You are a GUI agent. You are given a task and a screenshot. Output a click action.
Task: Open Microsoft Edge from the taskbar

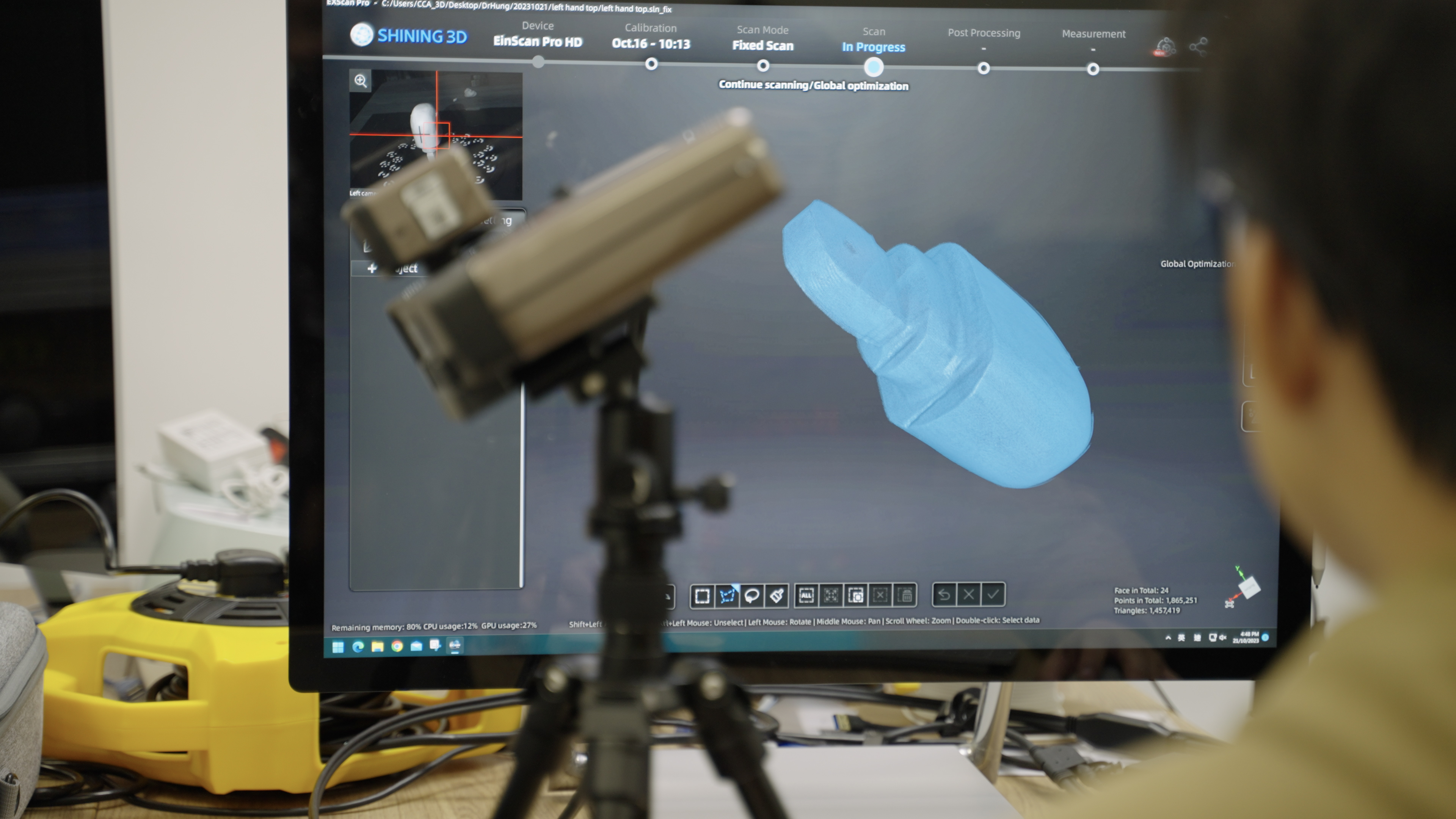(358, 647)
